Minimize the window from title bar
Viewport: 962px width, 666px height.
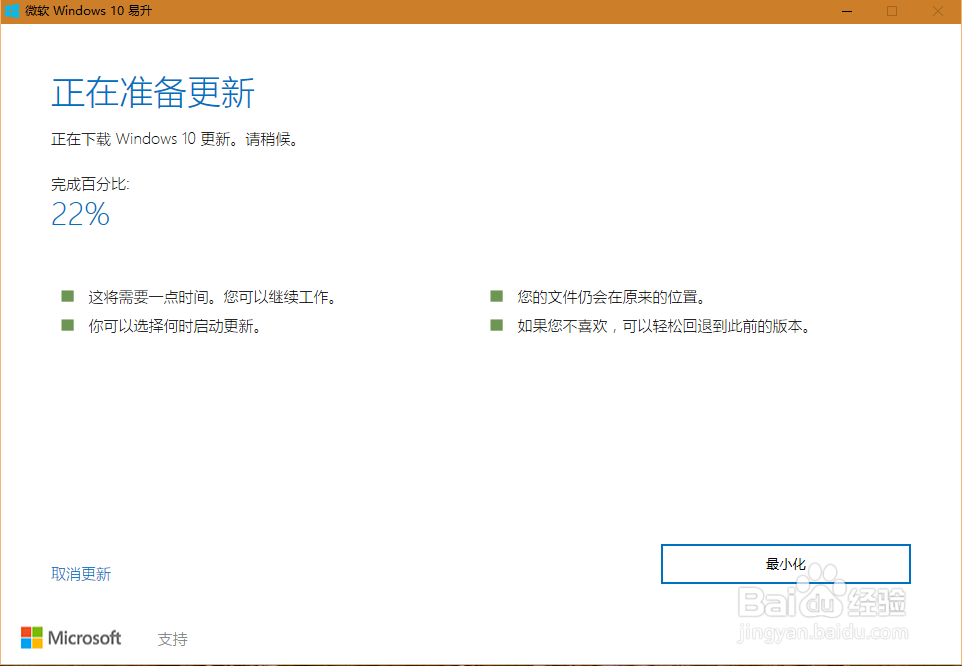847,11
